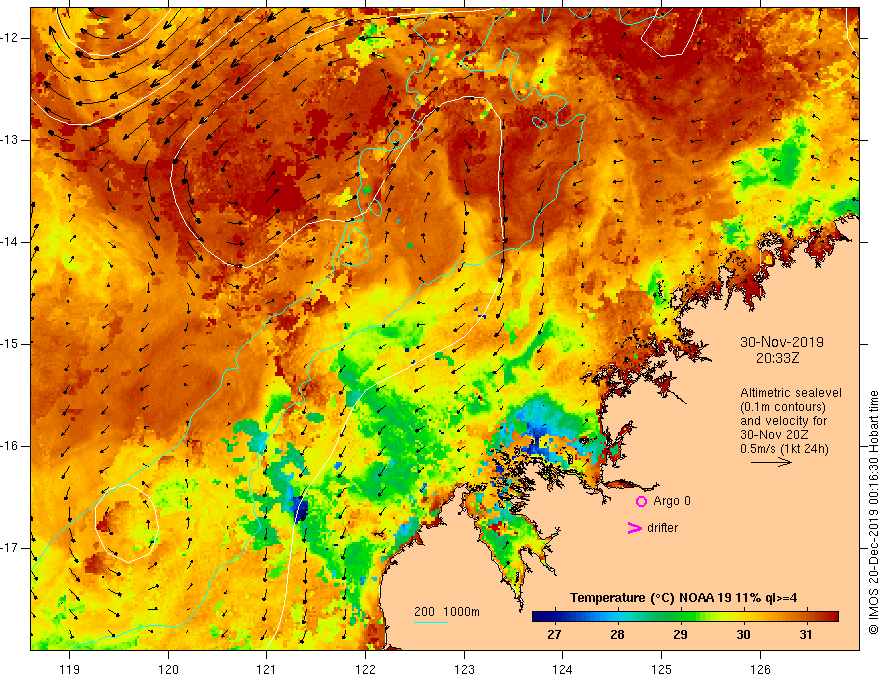Click the date label 30-Nov-2019
The width and height of the screenshot is (880, 680).
[782, 342]
